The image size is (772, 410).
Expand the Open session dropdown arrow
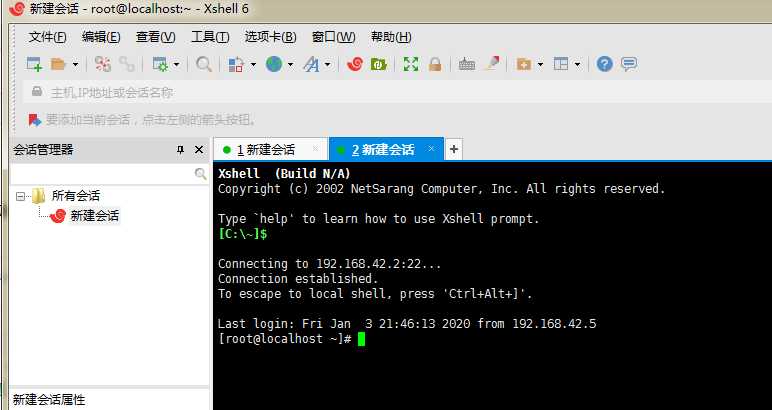75,64
